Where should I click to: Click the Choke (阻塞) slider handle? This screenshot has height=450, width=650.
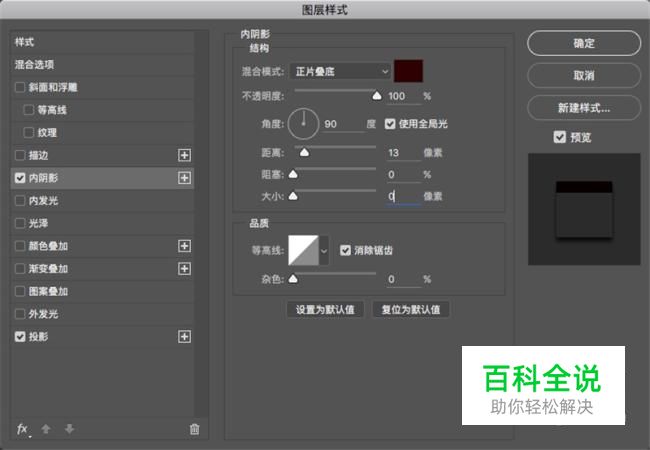tap(293, 174)
